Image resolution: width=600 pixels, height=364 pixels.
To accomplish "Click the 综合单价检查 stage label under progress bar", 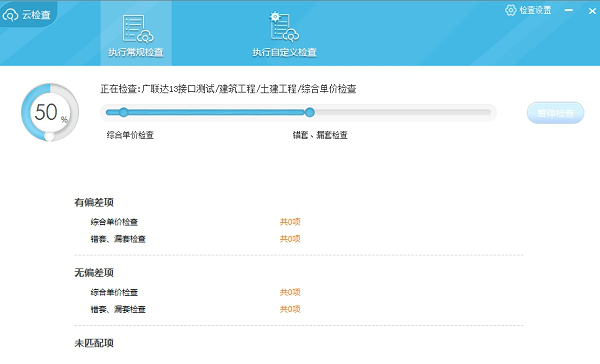I will [130, 135].
